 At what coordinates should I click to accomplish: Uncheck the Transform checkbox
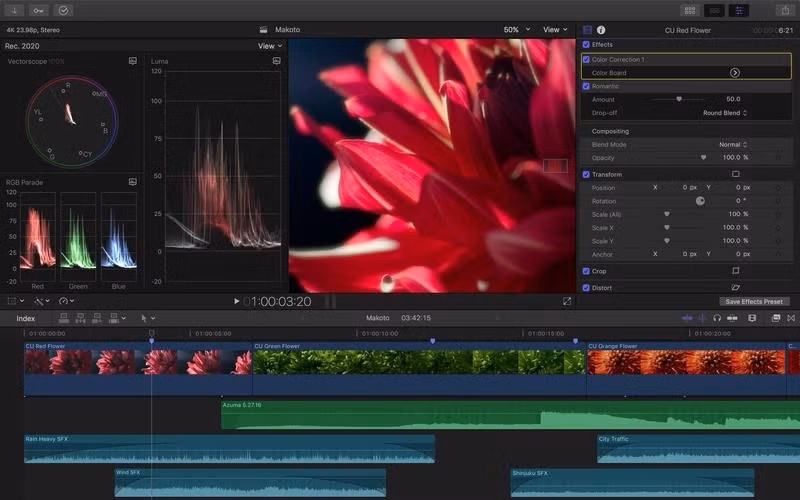coord(586,174)
